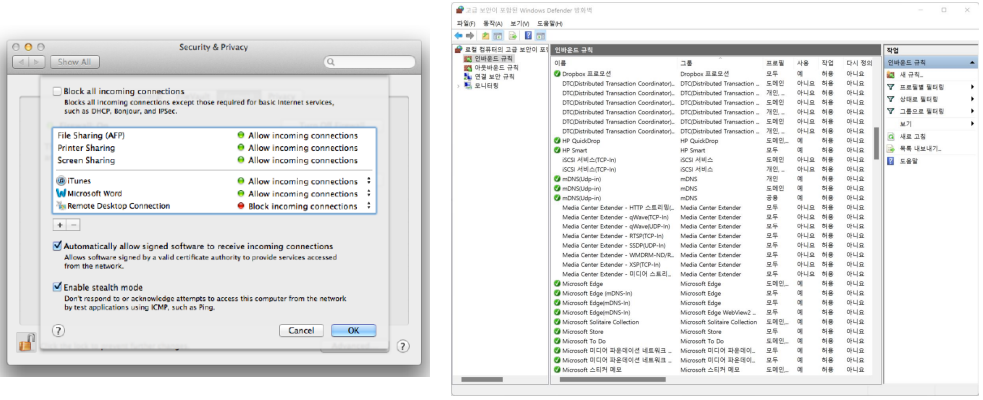Enable Block all incoming connections checkbox

coord(57,91)
